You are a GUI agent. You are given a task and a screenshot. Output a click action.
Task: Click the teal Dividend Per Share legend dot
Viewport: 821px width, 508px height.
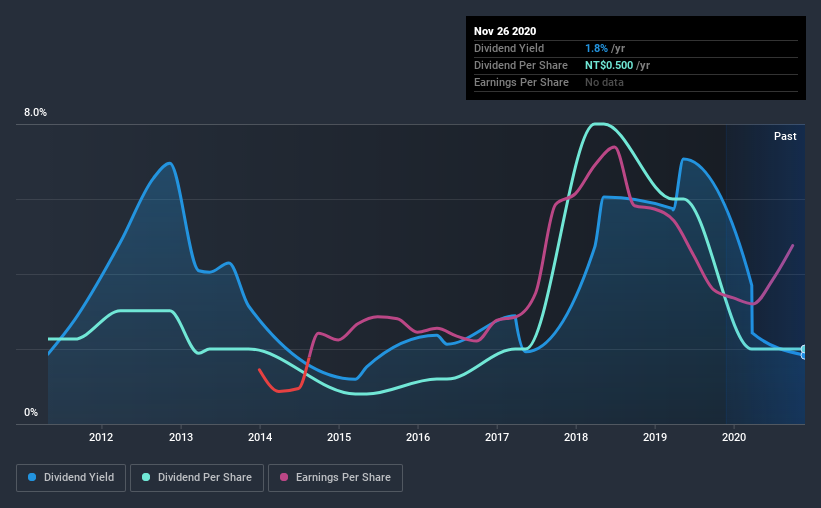[x=146, y=477]
